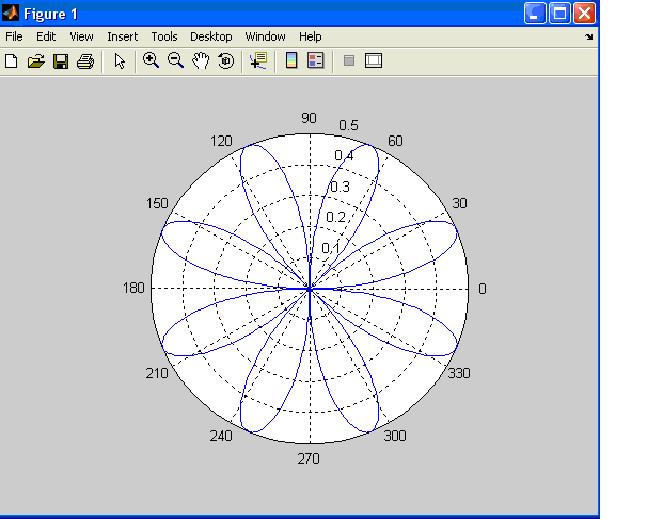648x519 pixels.
Task: Click the 210 degree angle label
Action: [x=157, y=373]
